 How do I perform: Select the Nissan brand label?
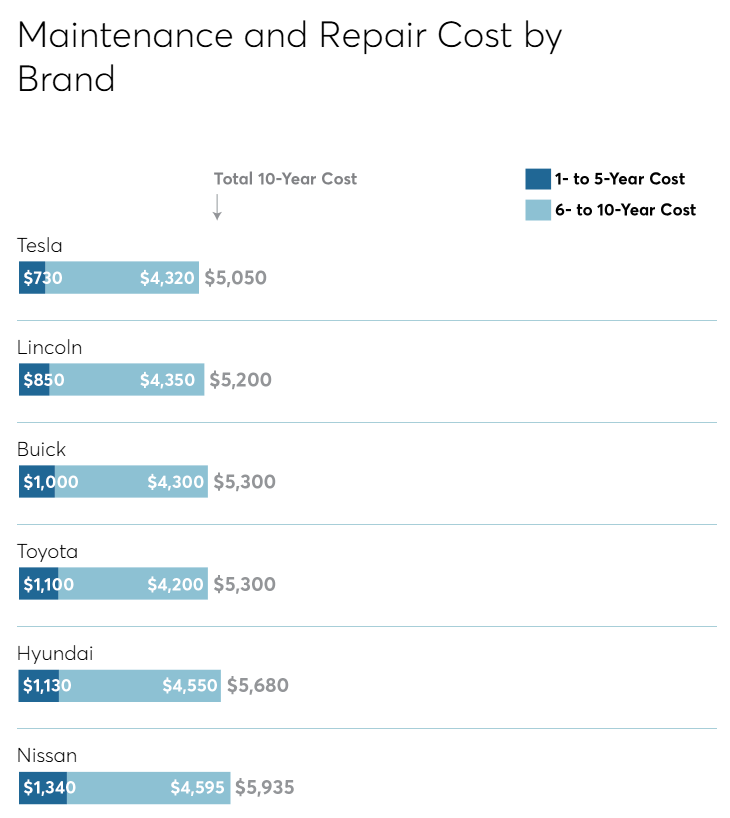pyautogui.click(x=47, y=755)
